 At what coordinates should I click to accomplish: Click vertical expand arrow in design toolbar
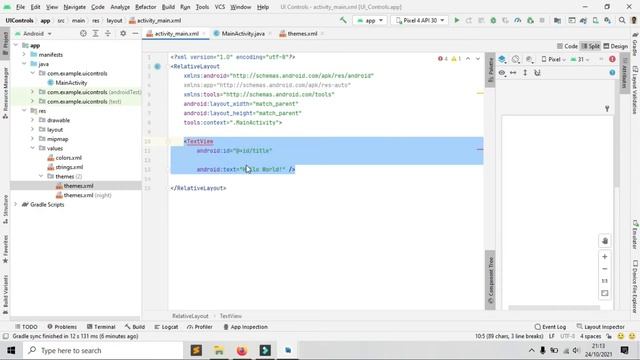[525, 73]
